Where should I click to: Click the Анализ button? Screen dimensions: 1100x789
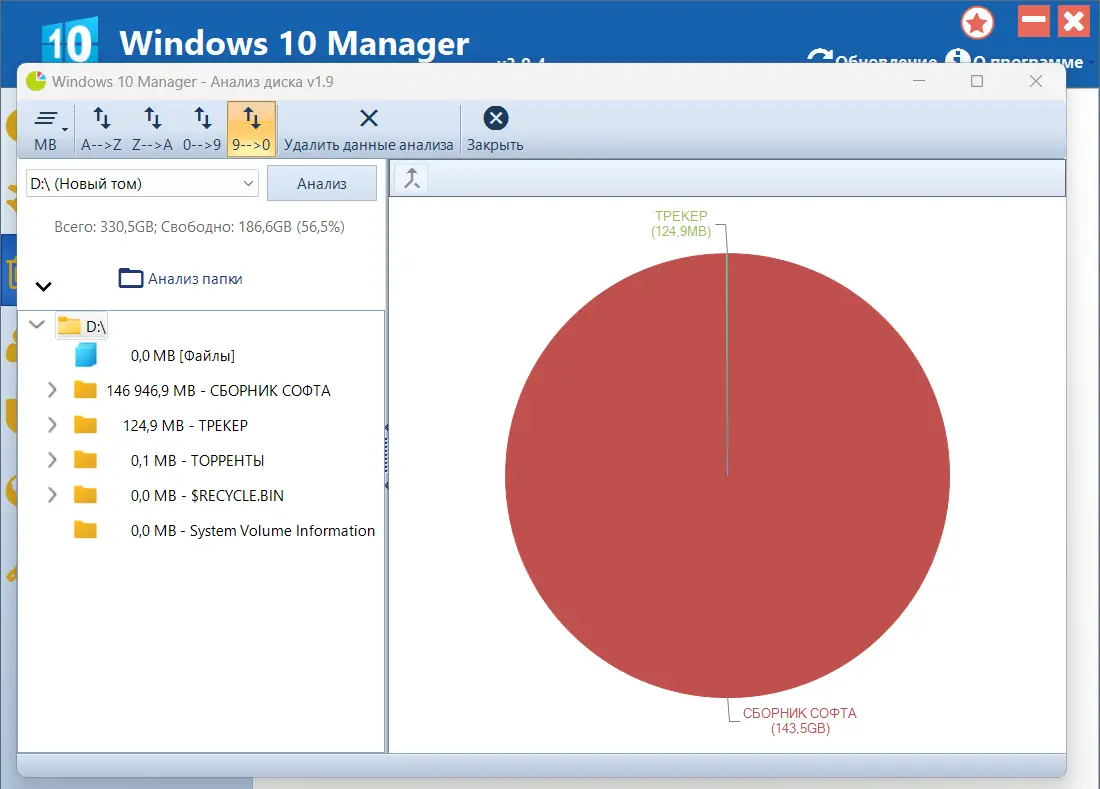pyautogui.click(x=322, y=184)
